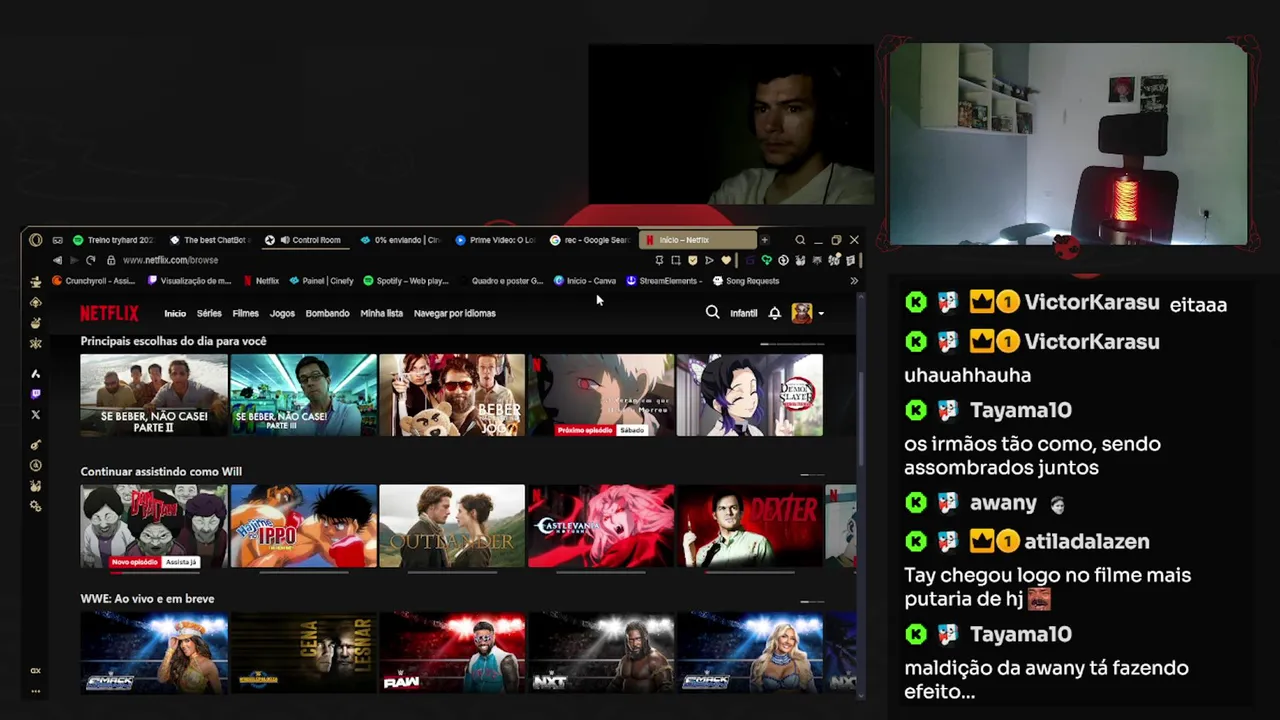Open the Twitch icon in the browser sidebar
1280x720 pixels.
point(36,394)
